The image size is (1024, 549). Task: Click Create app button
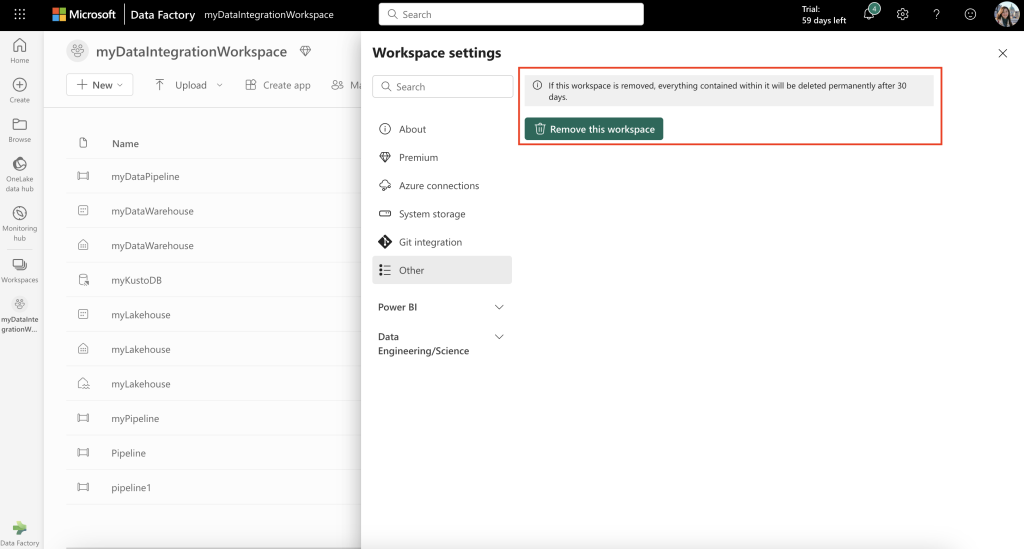(x=278, y=85)
